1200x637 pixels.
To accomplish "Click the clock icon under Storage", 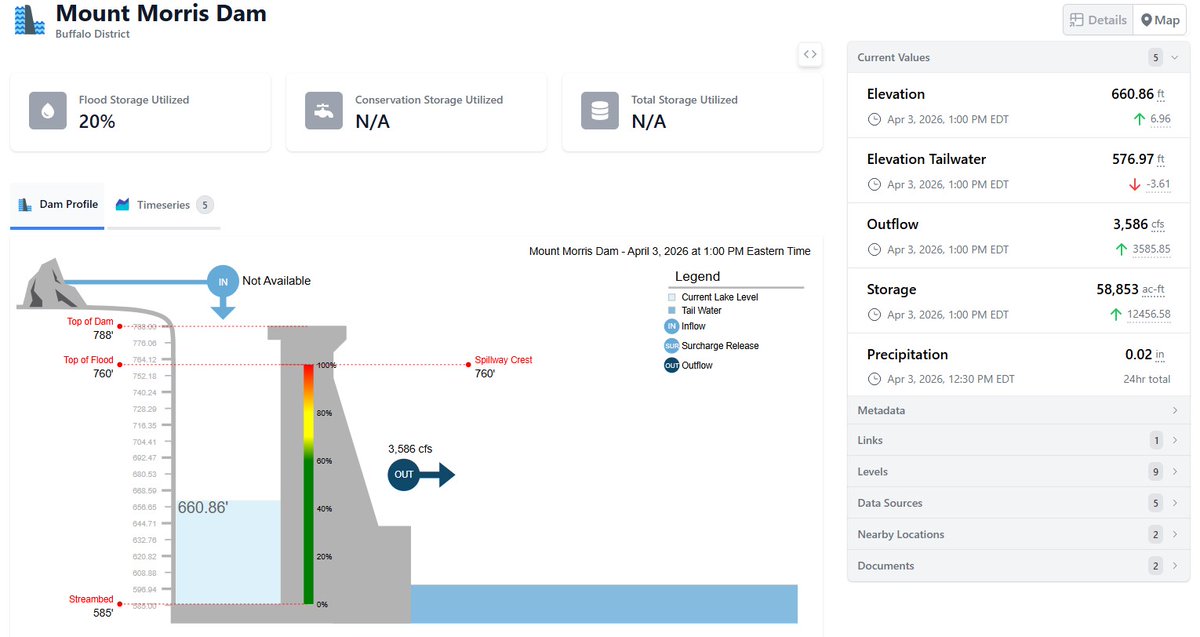I will tap(874, 315).
